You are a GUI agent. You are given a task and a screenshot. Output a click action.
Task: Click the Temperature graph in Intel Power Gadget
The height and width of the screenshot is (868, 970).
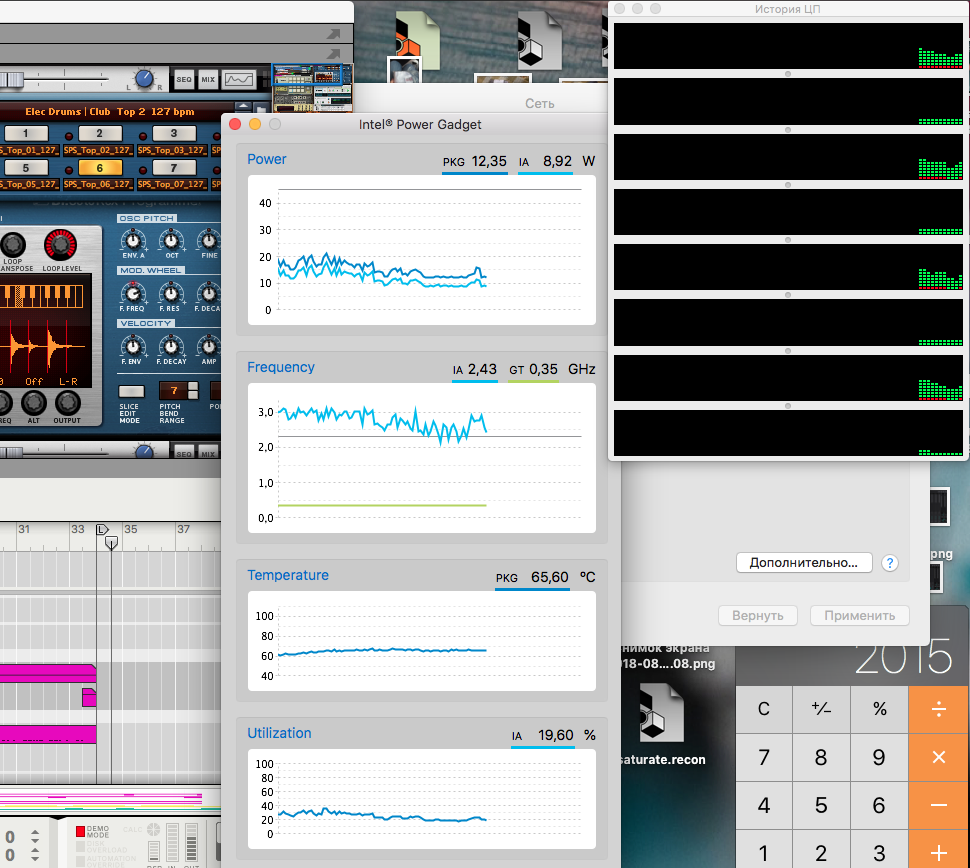pos(422,641)
